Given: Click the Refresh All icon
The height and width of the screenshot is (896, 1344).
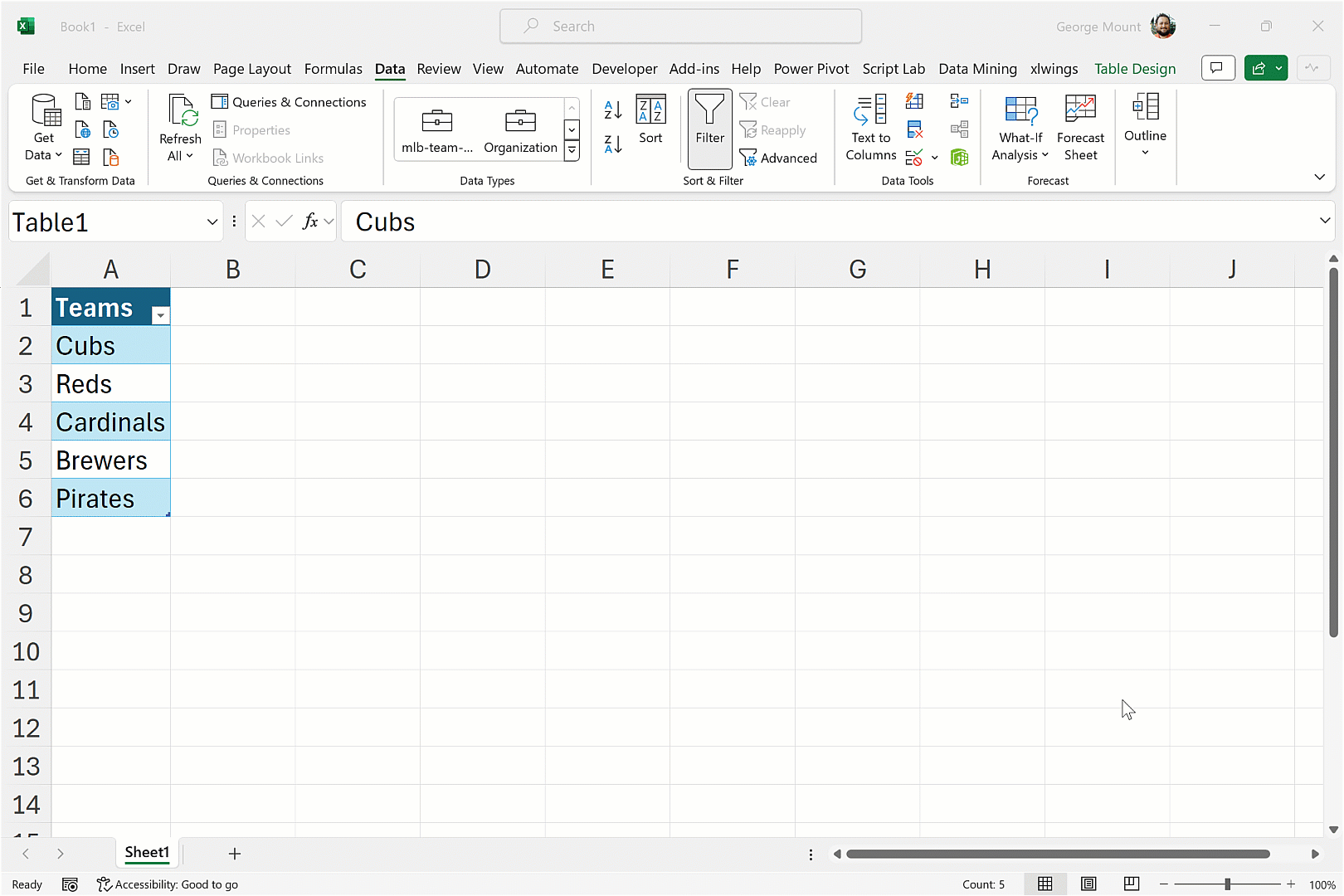Looking at the screenshot, I should point(180,127).
